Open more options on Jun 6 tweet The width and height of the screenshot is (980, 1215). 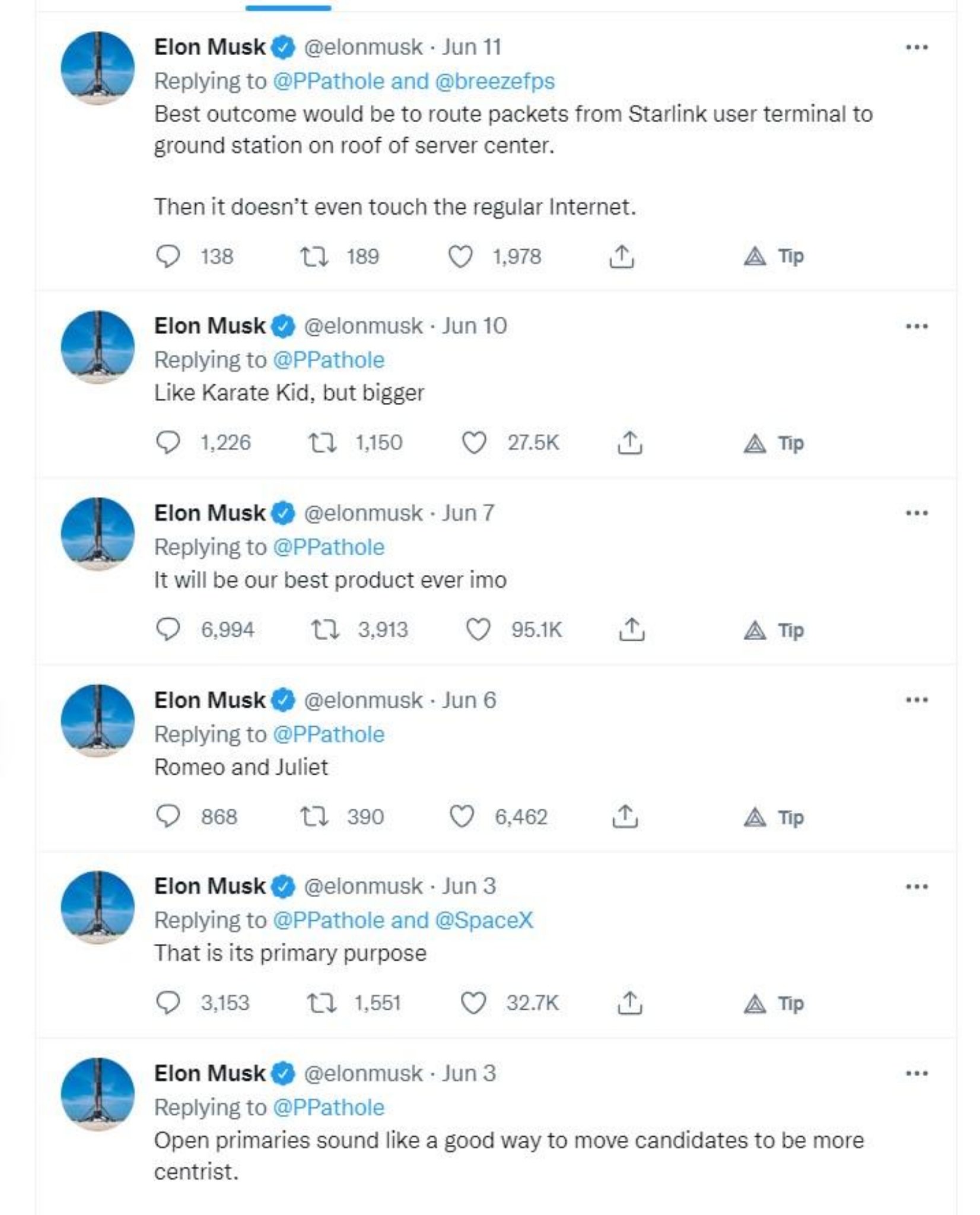point(917,700)
